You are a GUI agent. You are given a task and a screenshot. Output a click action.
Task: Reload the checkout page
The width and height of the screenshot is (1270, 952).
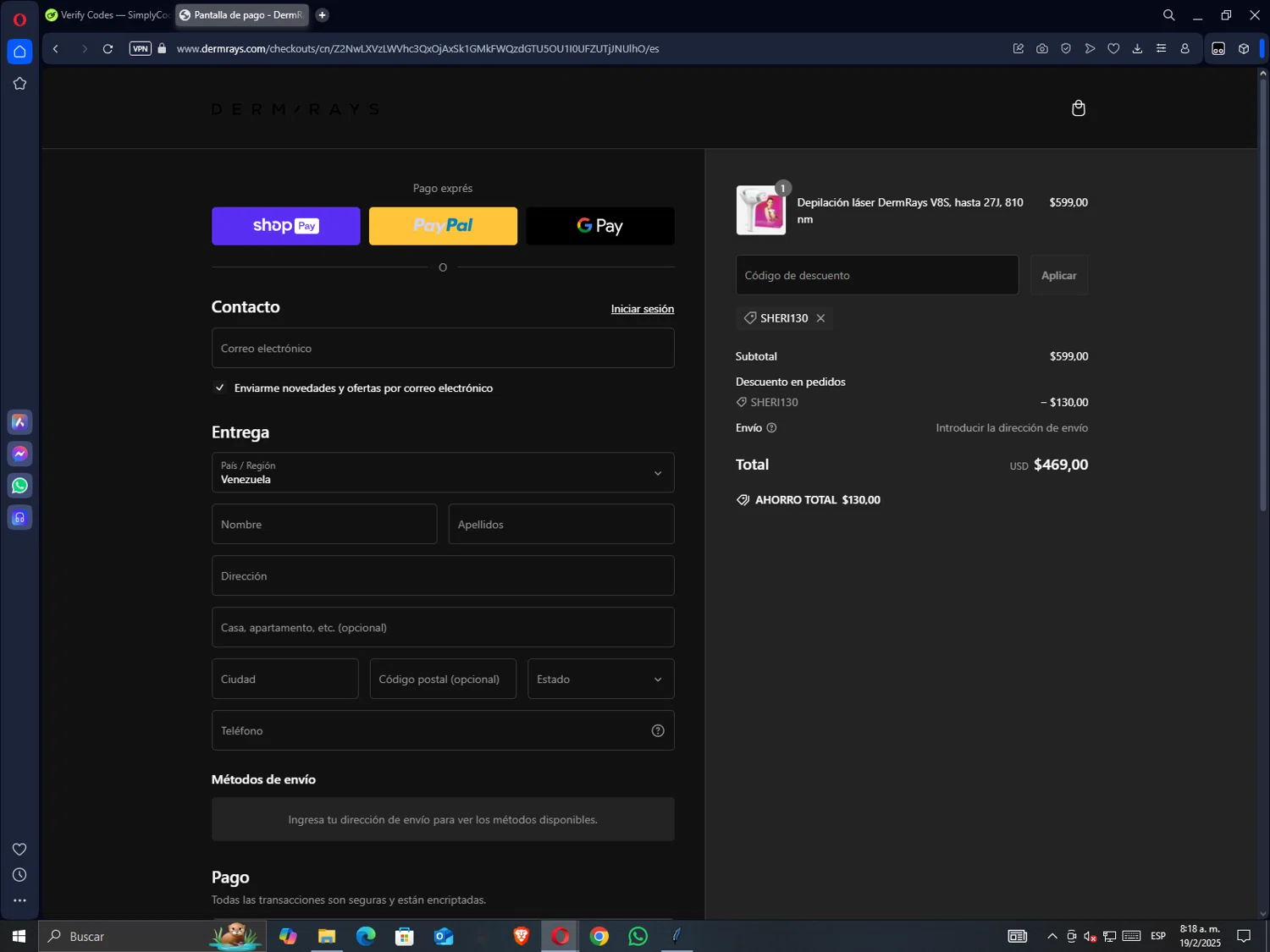108,49
